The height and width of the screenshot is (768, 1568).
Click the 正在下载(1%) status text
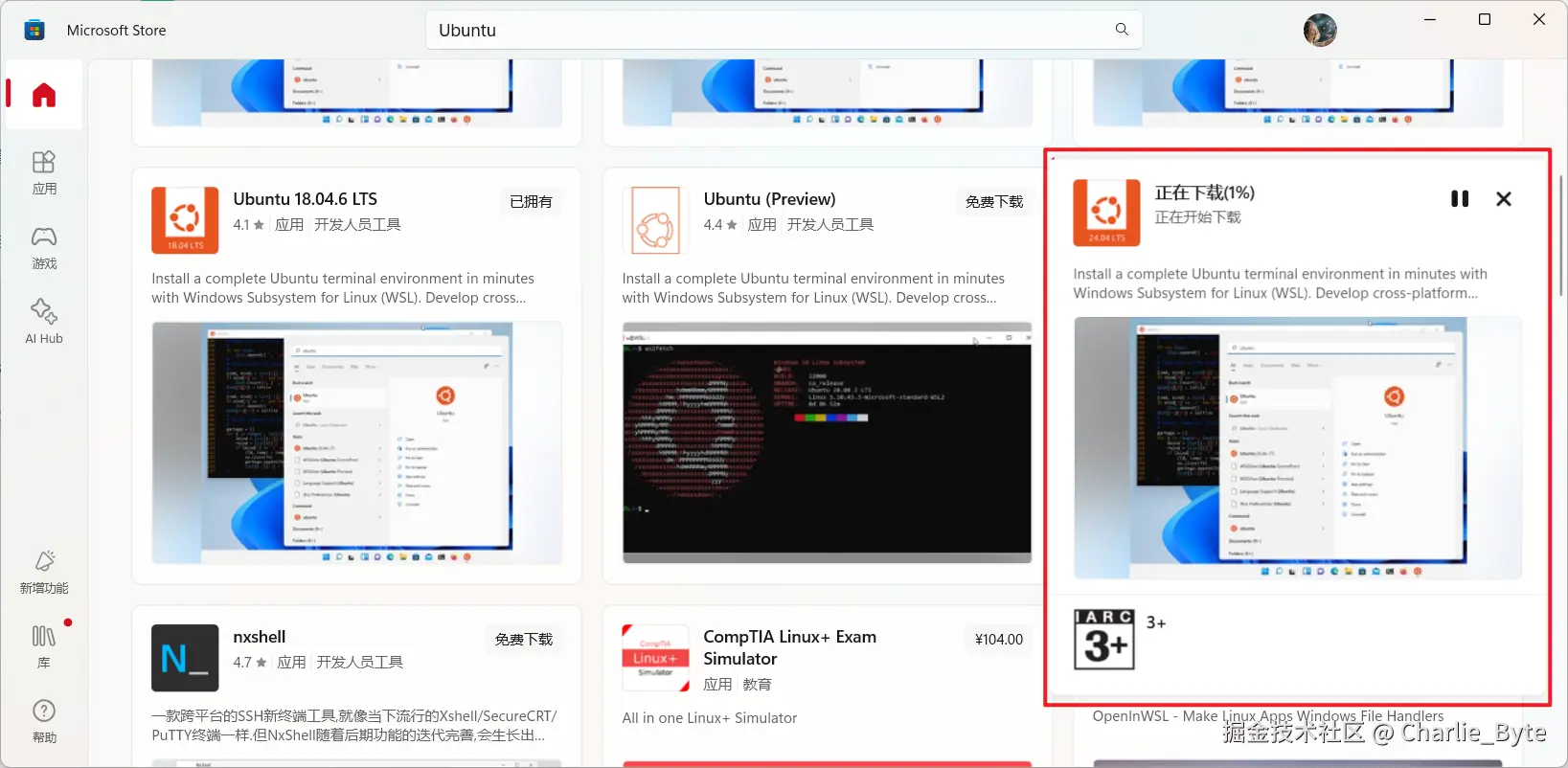[1204, 193]
